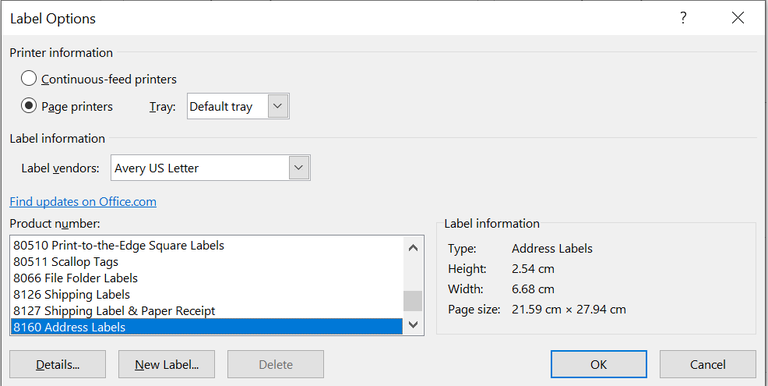Viewport: 768px width, 386px height.
Task: Select 80511 Scallop Tags
Action: pyautogui.click(x=206, y=262)
